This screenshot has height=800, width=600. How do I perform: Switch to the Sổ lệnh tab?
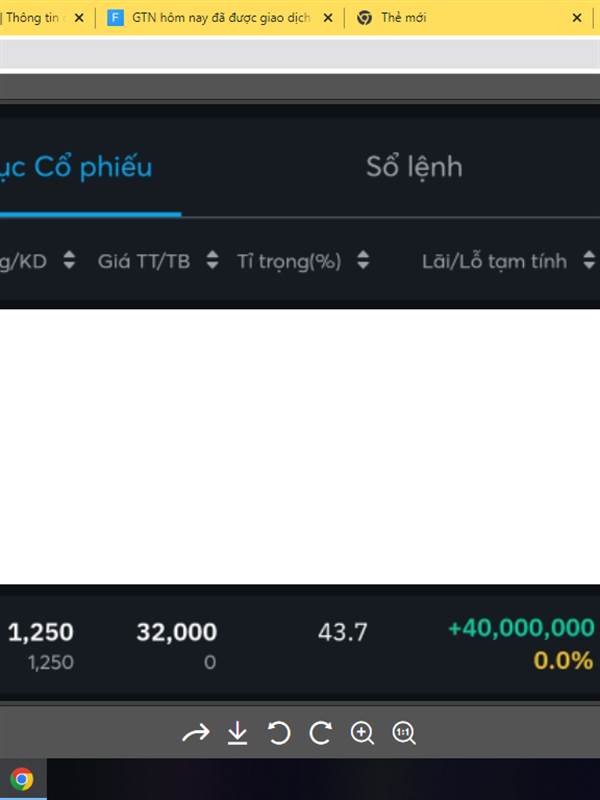click(x=414, y=167)
